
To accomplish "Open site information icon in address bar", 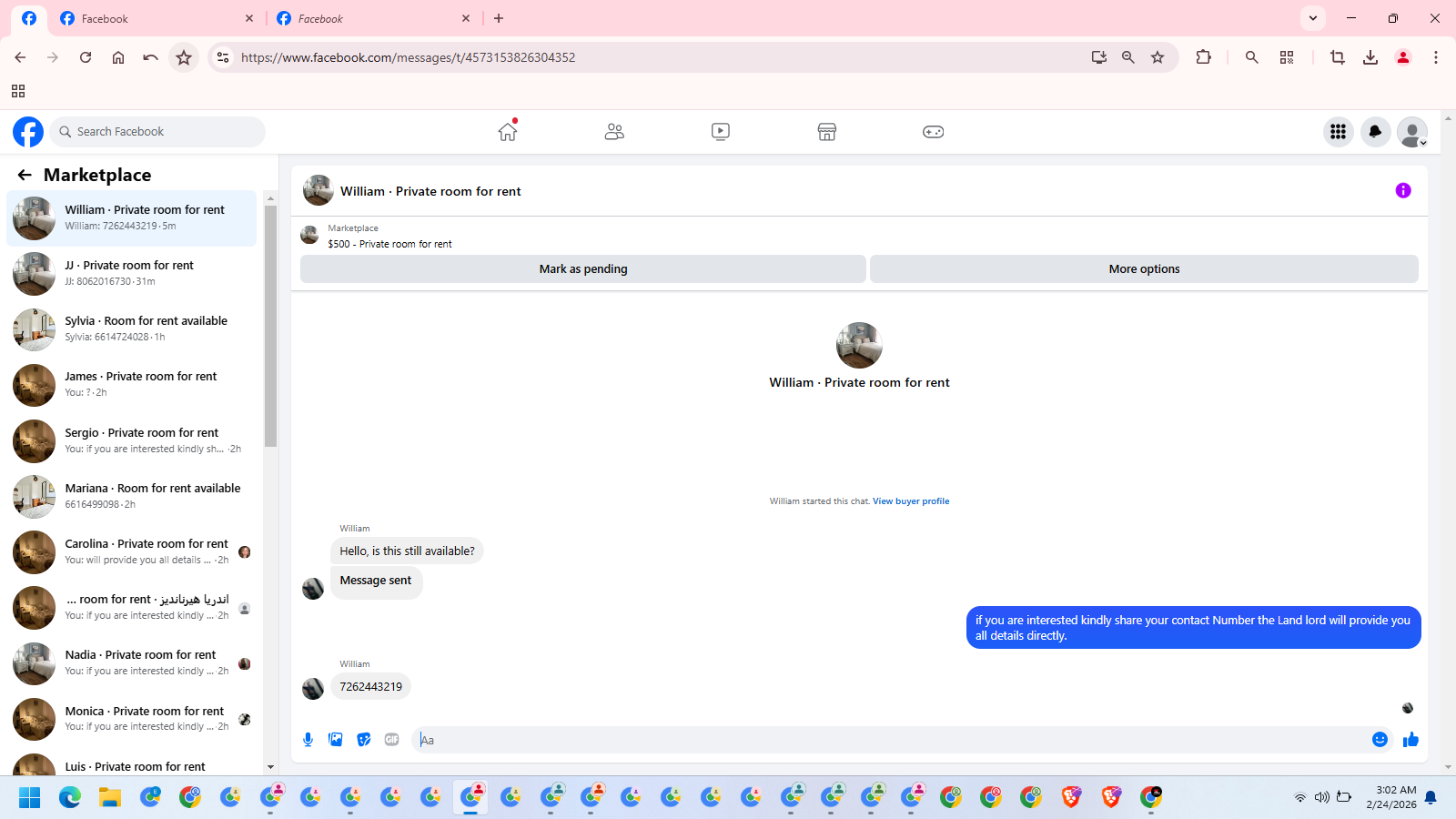I will tap(222, 57).
